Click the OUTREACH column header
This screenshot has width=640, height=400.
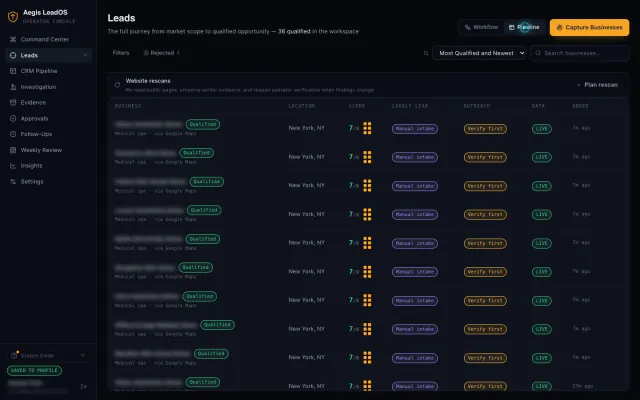[477, 106]
